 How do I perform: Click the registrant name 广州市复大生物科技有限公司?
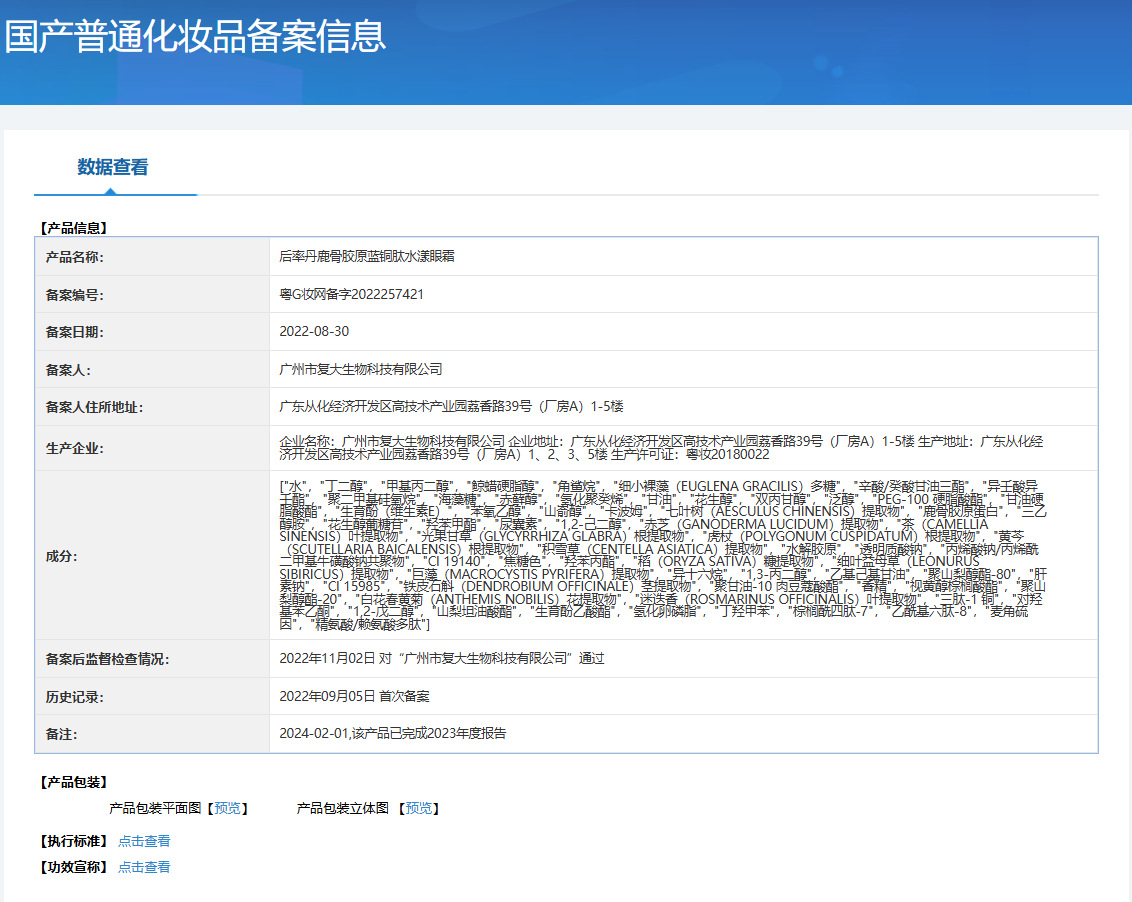point(360,370)
